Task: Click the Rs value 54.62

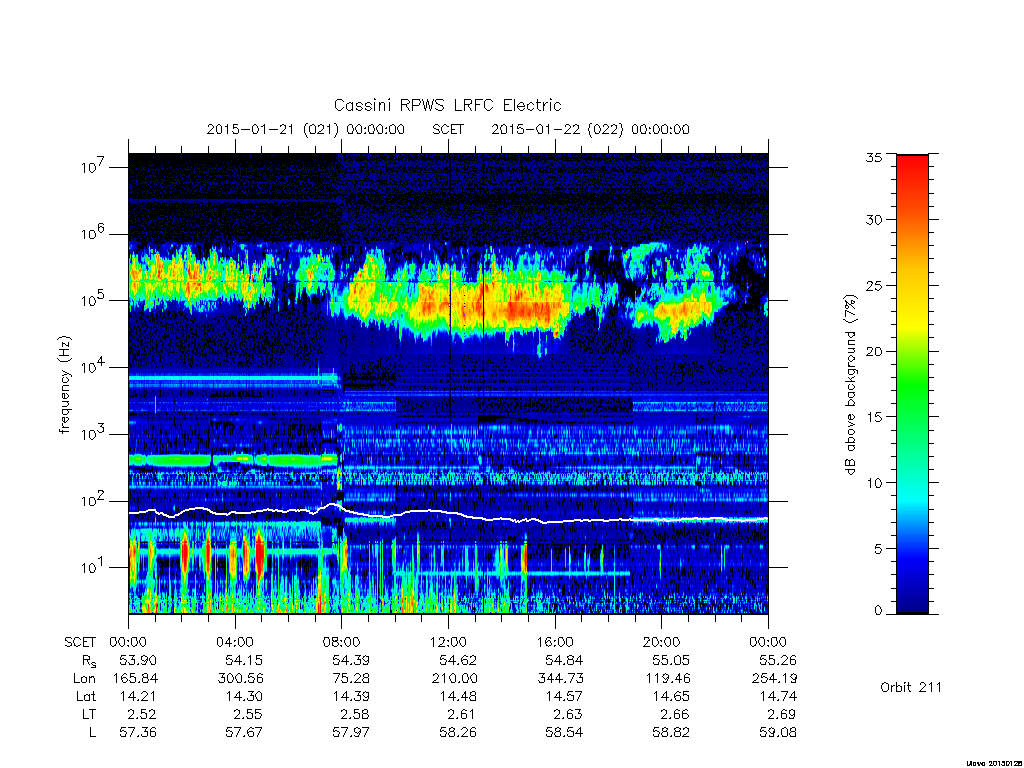Action: tap(458, 660)
